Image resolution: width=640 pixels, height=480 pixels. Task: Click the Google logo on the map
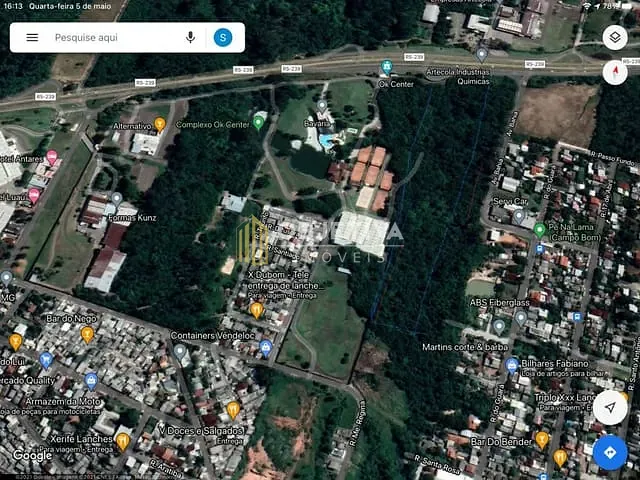32,456
